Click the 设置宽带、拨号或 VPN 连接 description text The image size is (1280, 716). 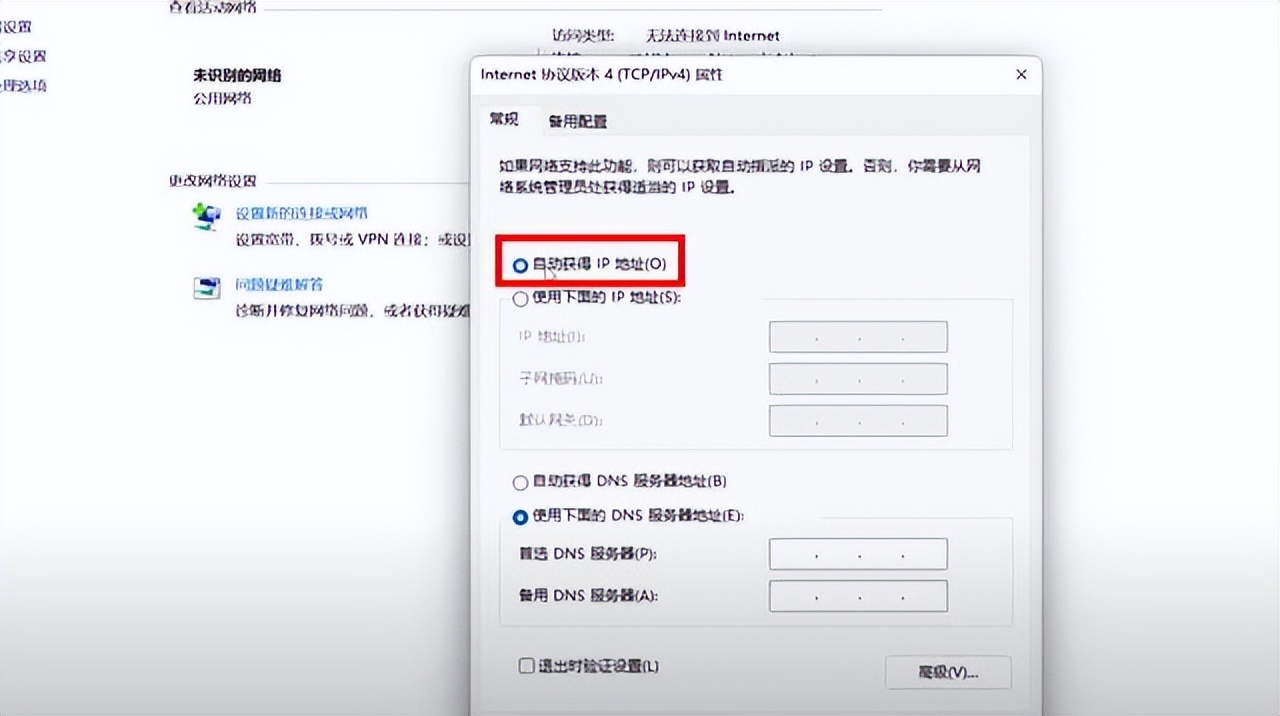click(x=352, y=240)
